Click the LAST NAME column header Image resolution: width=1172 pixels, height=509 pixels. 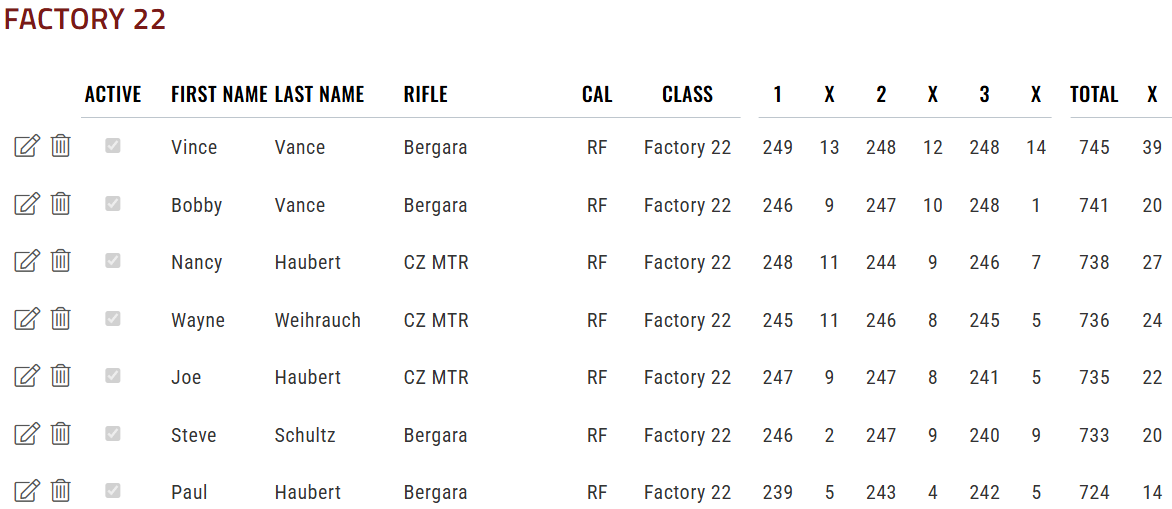(x=319, y=94)
